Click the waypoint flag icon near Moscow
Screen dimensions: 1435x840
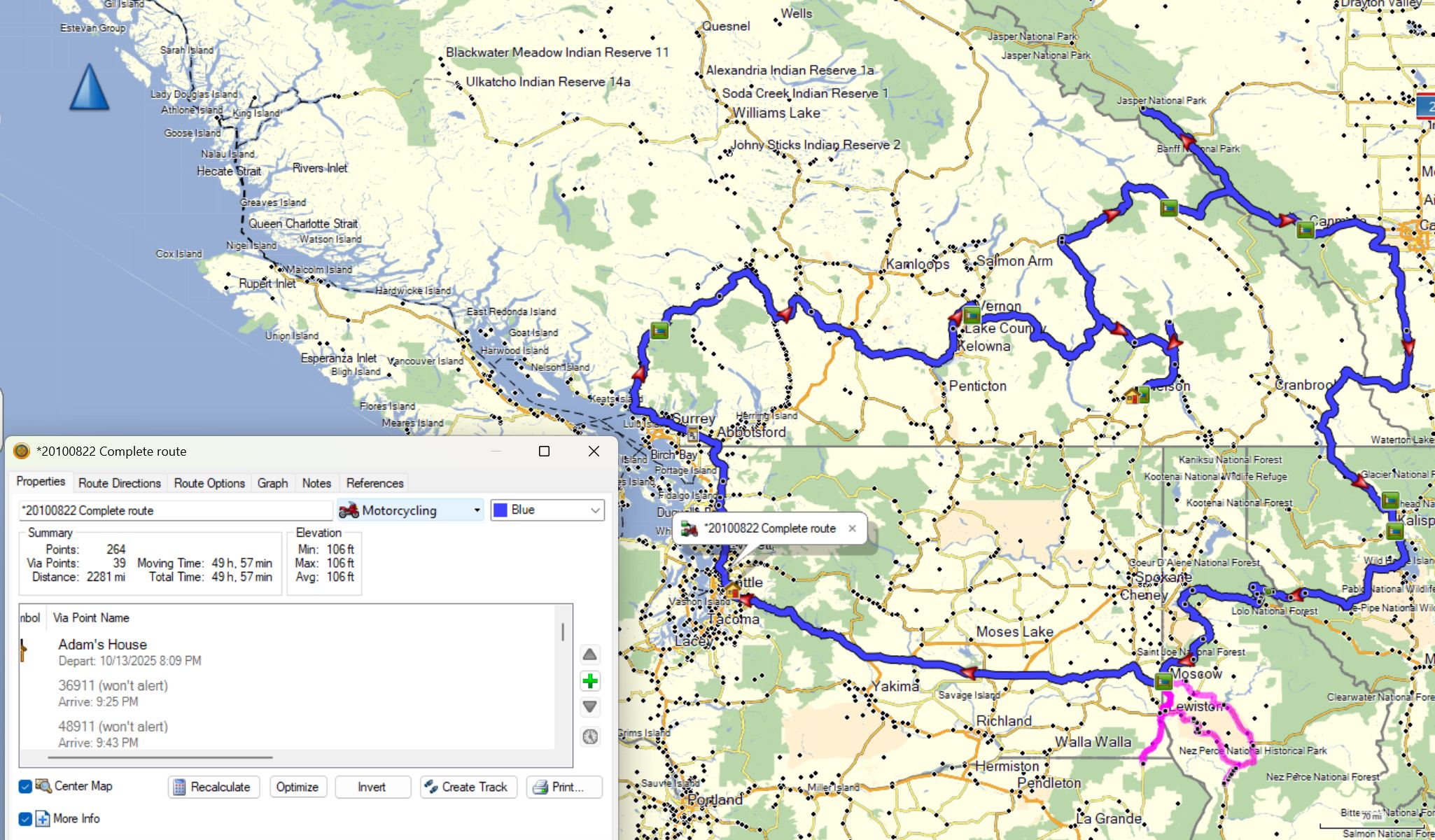pyautogui.click(x=1163, y=680)
